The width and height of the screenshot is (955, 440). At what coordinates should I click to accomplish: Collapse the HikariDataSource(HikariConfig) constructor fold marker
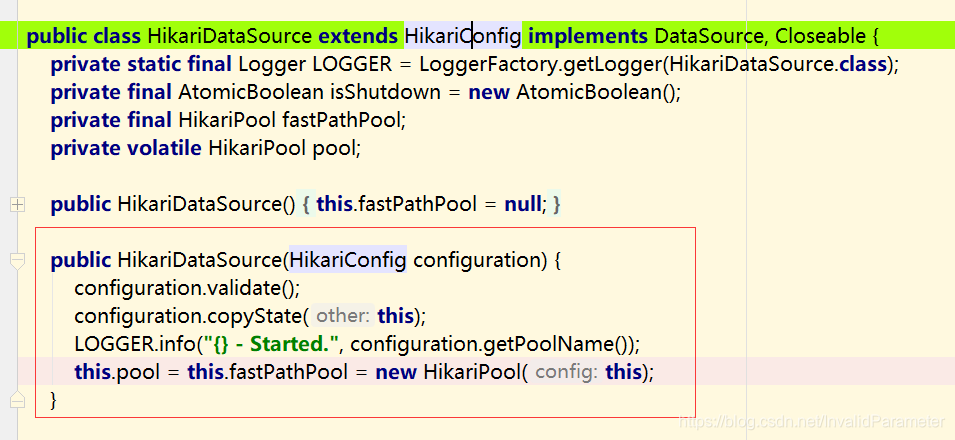click(17, 262)
